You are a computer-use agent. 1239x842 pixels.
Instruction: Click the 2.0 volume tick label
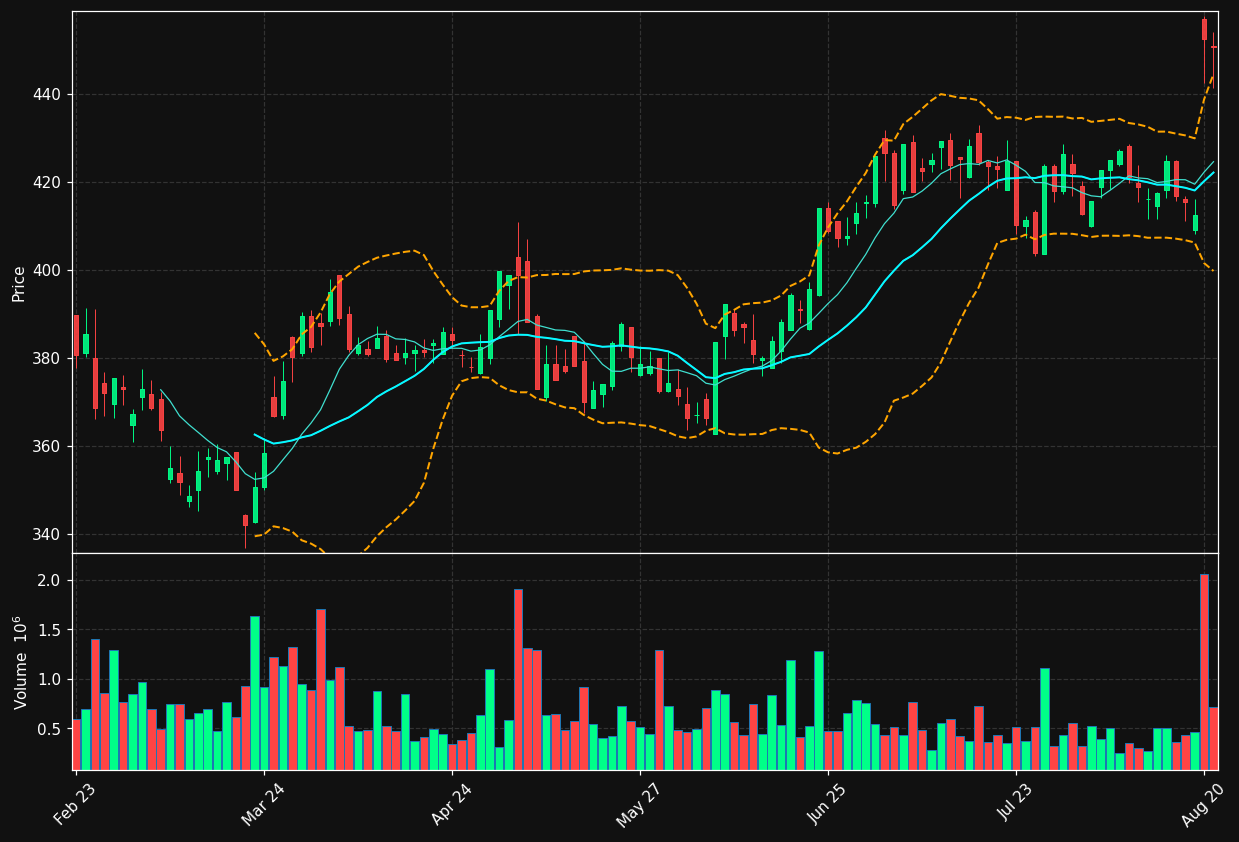tap(51, 581)
